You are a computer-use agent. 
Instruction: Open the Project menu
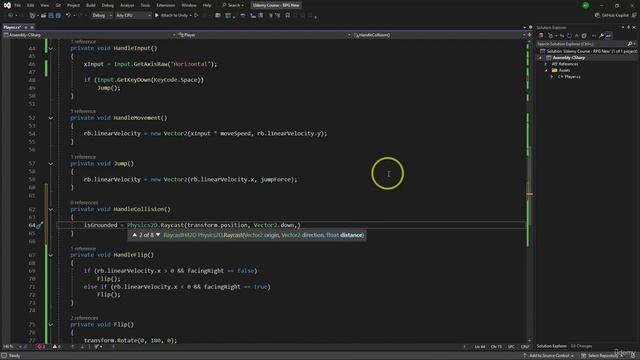coord(73,5)
